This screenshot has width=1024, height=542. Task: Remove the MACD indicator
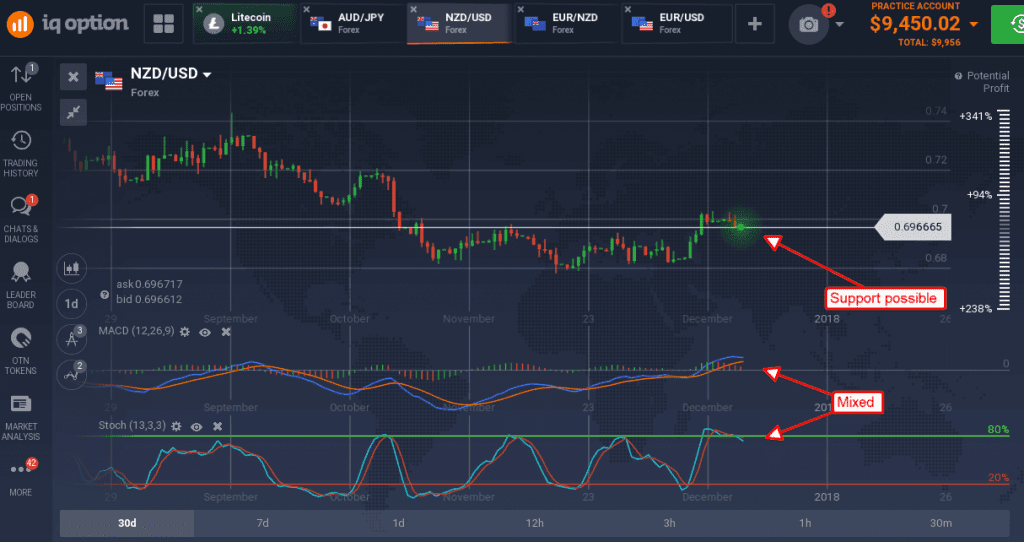[225, 332]
